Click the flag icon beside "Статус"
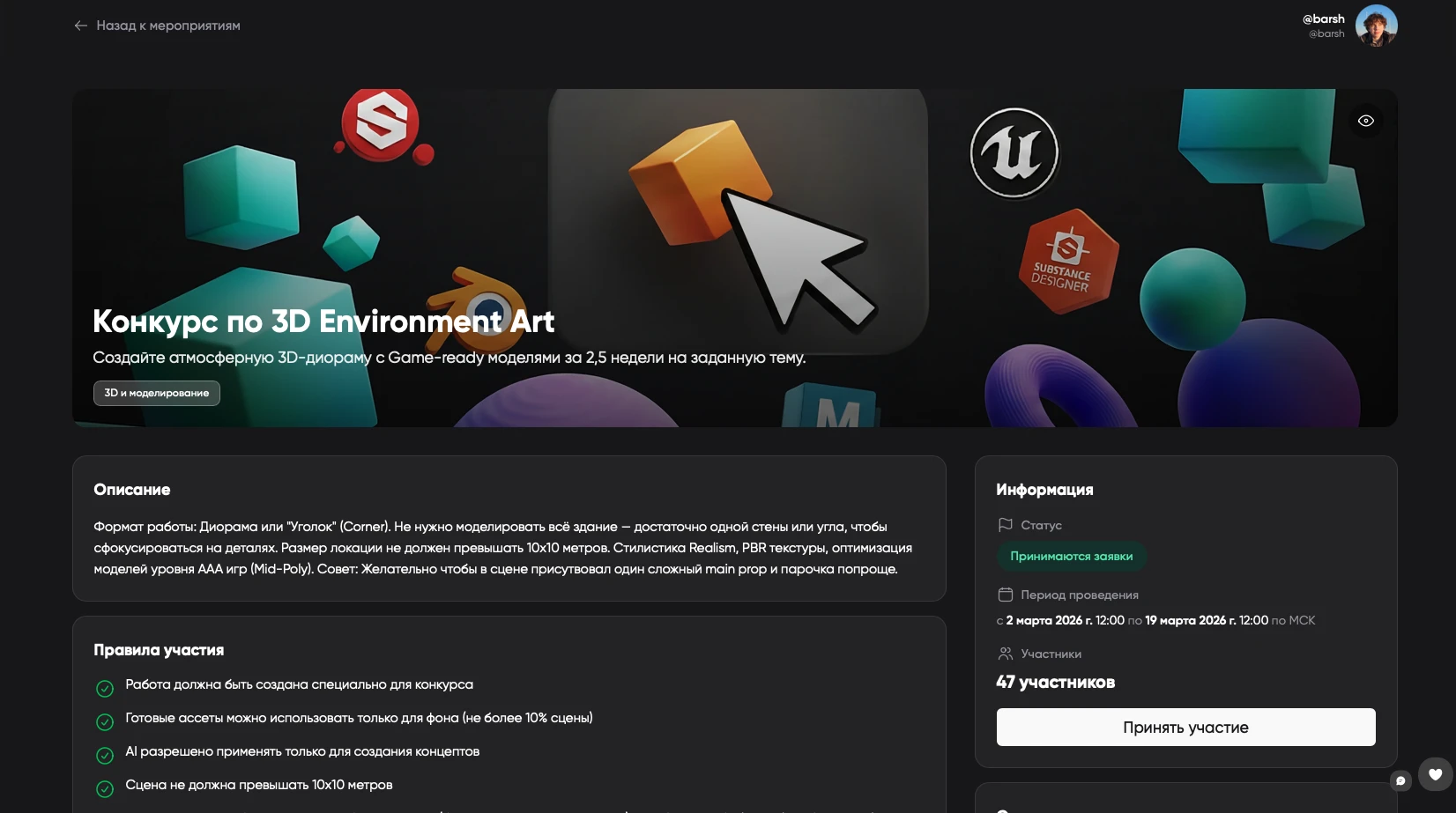This screenshot has height=813, width=1456. click(x=1005, y=525)
